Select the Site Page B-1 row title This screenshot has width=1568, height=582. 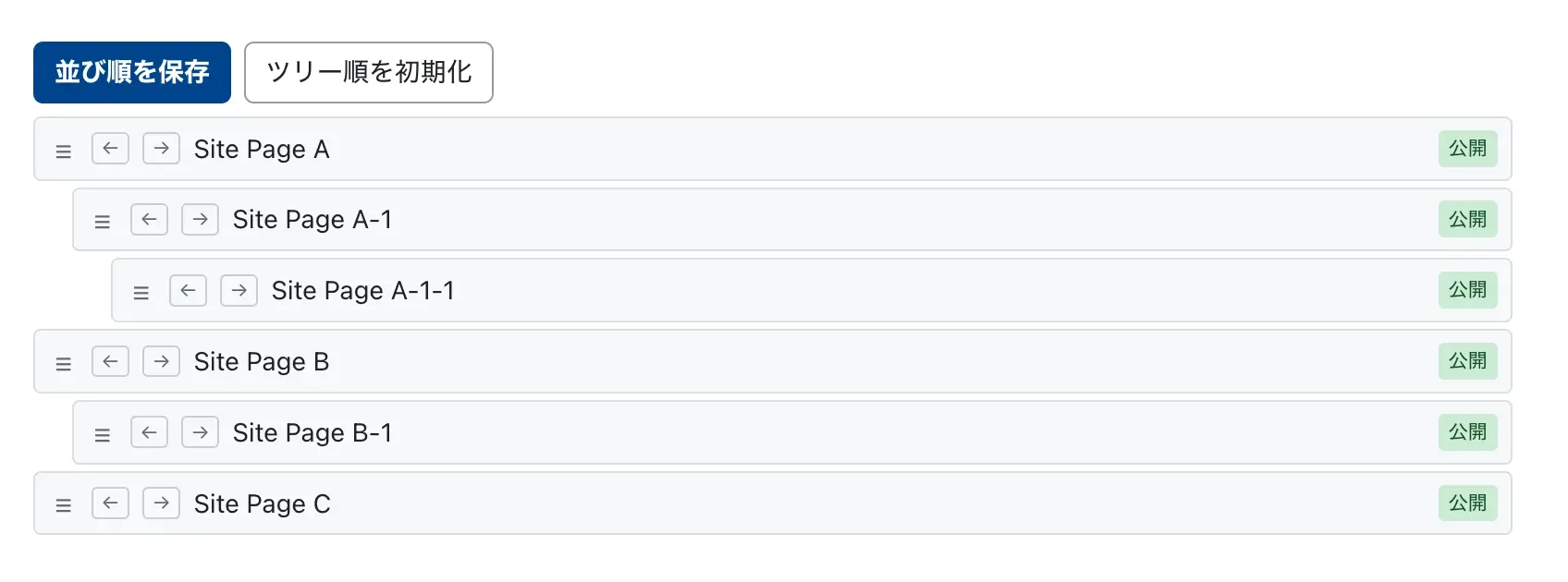point(312,432)
